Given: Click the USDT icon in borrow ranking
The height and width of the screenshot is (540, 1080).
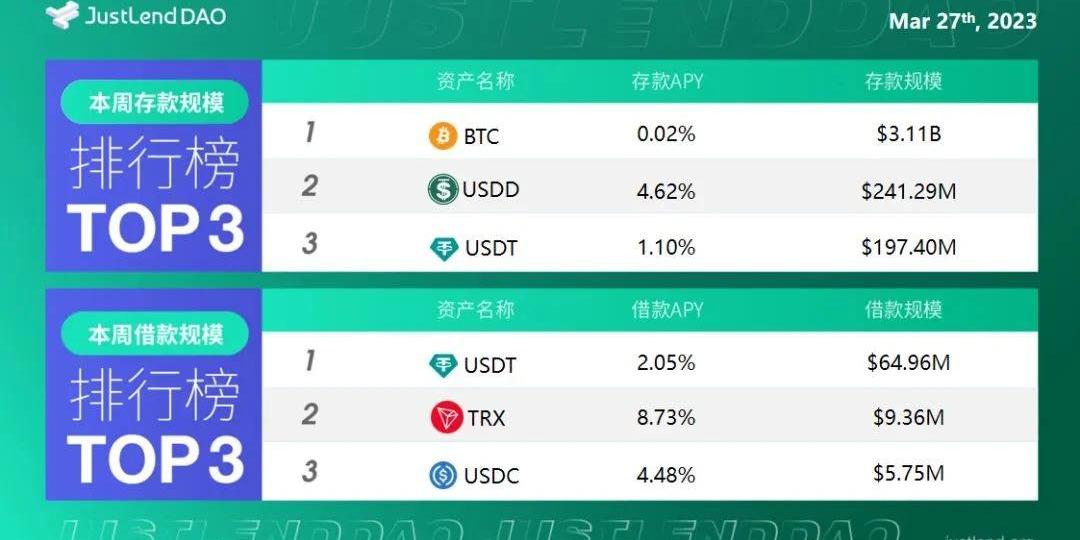Looking at the screenshot, I should (x=443, y=365).
